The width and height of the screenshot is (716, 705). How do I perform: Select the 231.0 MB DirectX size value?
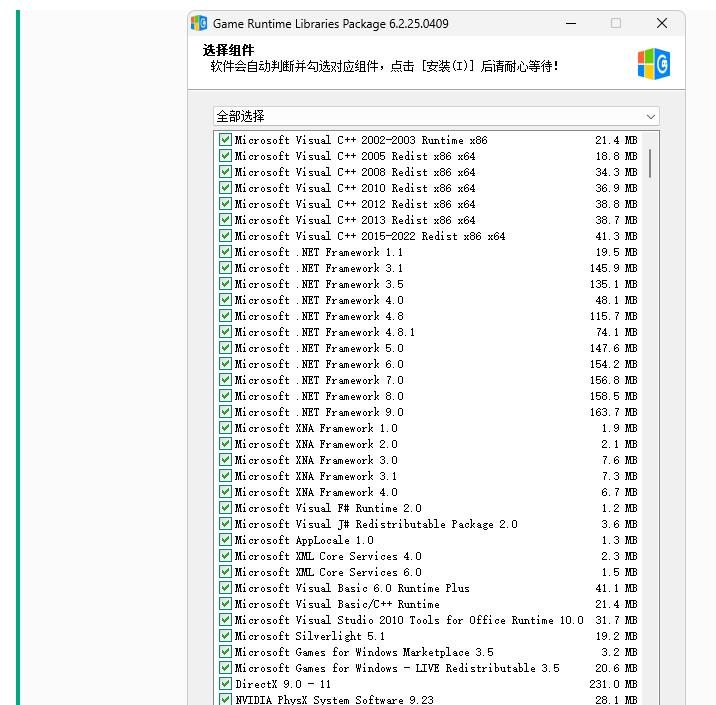613,684
